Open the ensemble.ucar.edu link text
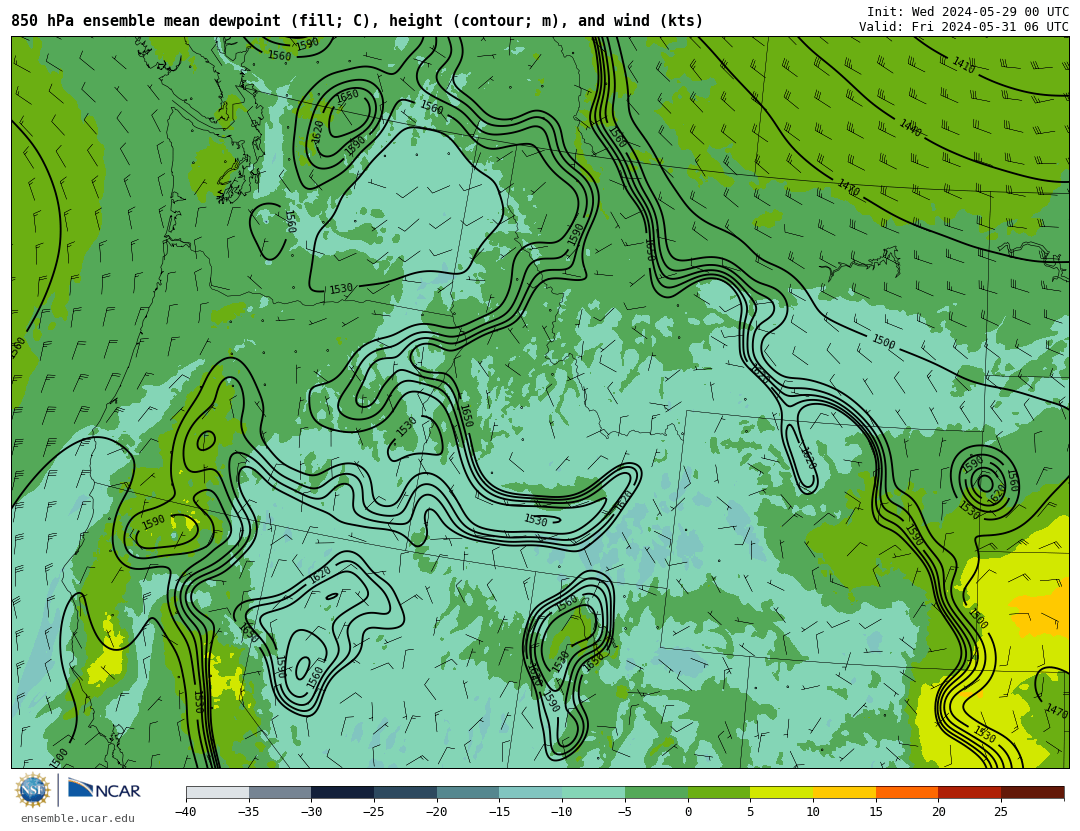The width and height of the screenshot is (1080, 831). [x=78, y=819]
